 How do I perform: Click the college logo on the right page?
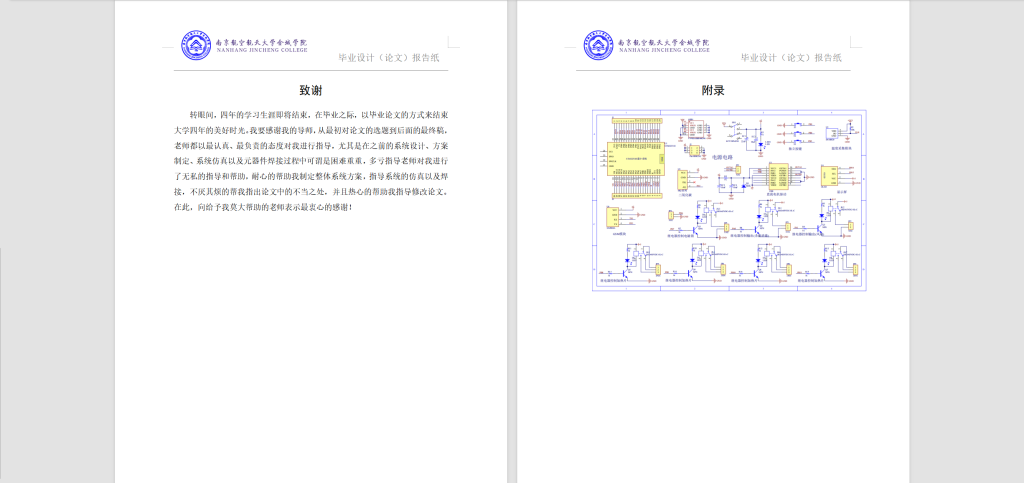(599, 46)
